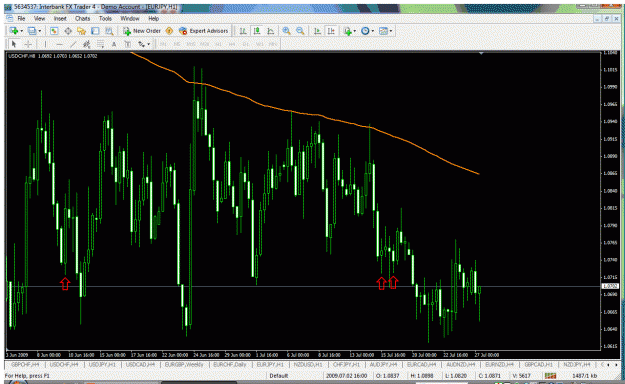The height and width of the screenshot is (384, 625).
Task: Switch to the EURJPY,H1 chart tab
Action: (x=270, y=364)
